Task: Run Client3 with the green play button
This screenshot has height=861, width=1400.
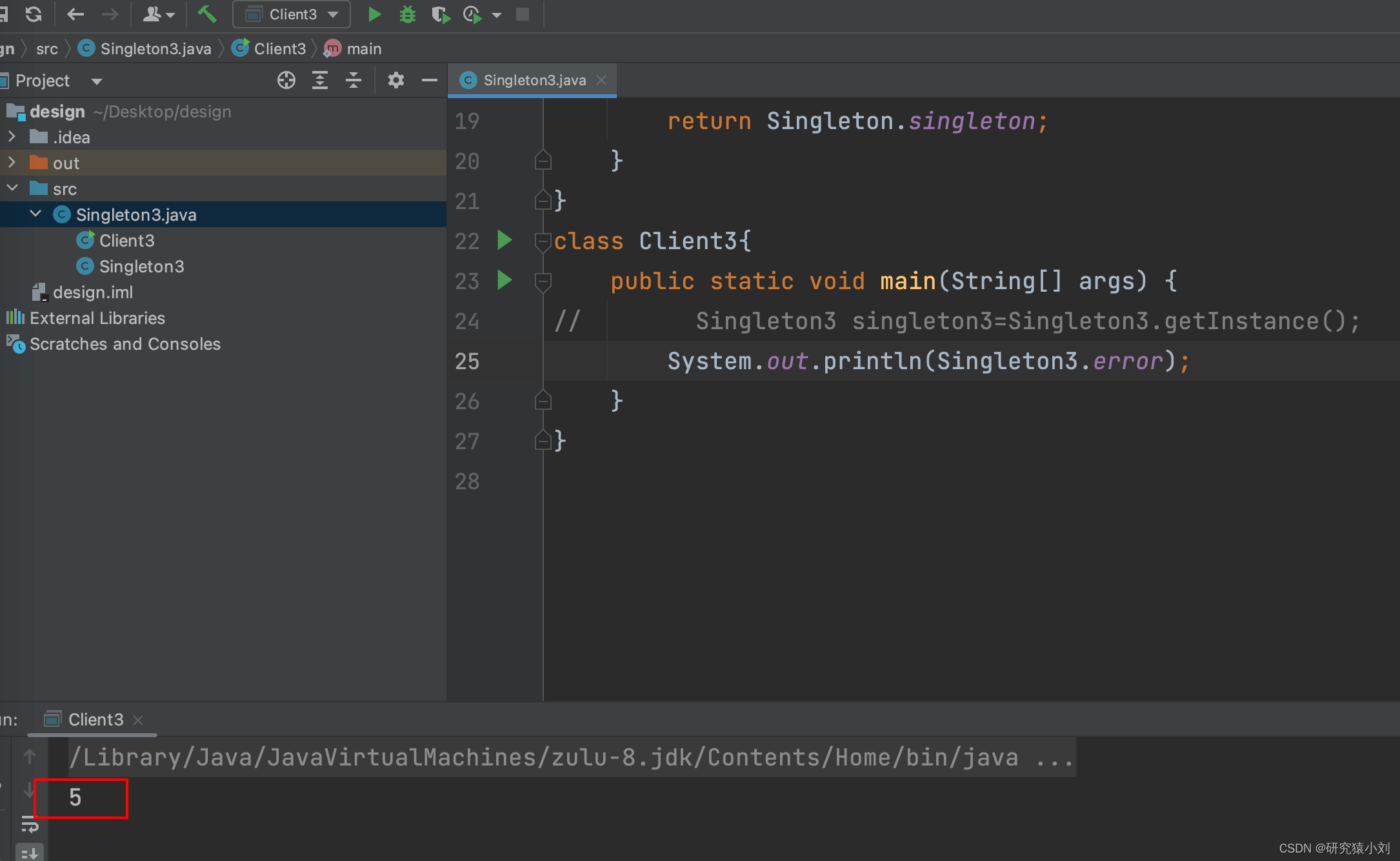Action: (374, 14)
